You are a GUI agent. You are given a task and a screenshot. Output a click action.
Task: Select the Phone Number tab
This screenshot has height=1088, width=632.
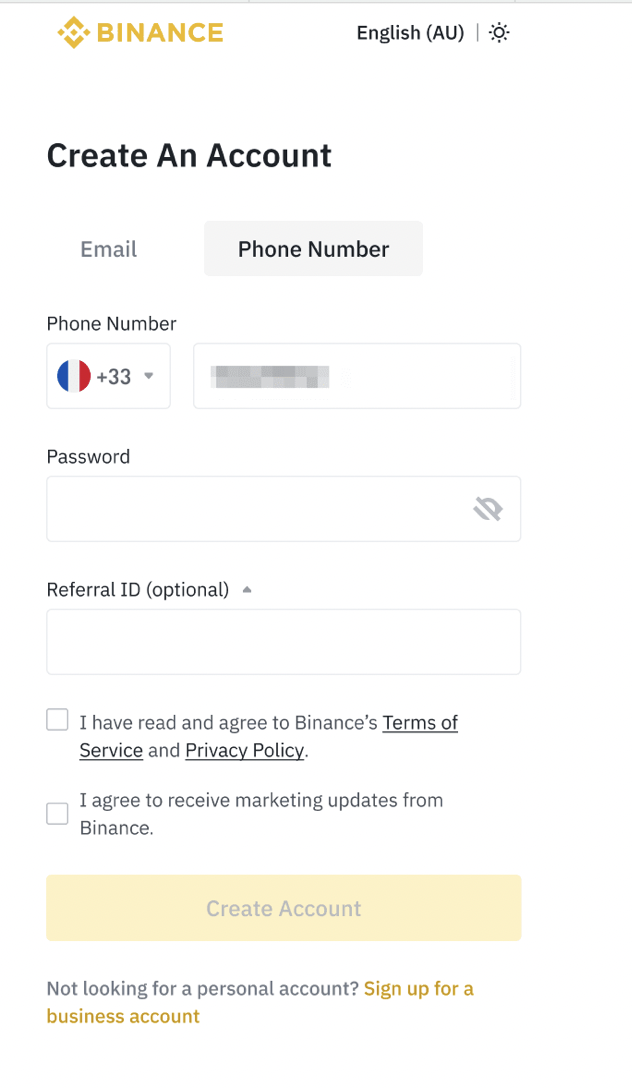(x=313, y=249)
